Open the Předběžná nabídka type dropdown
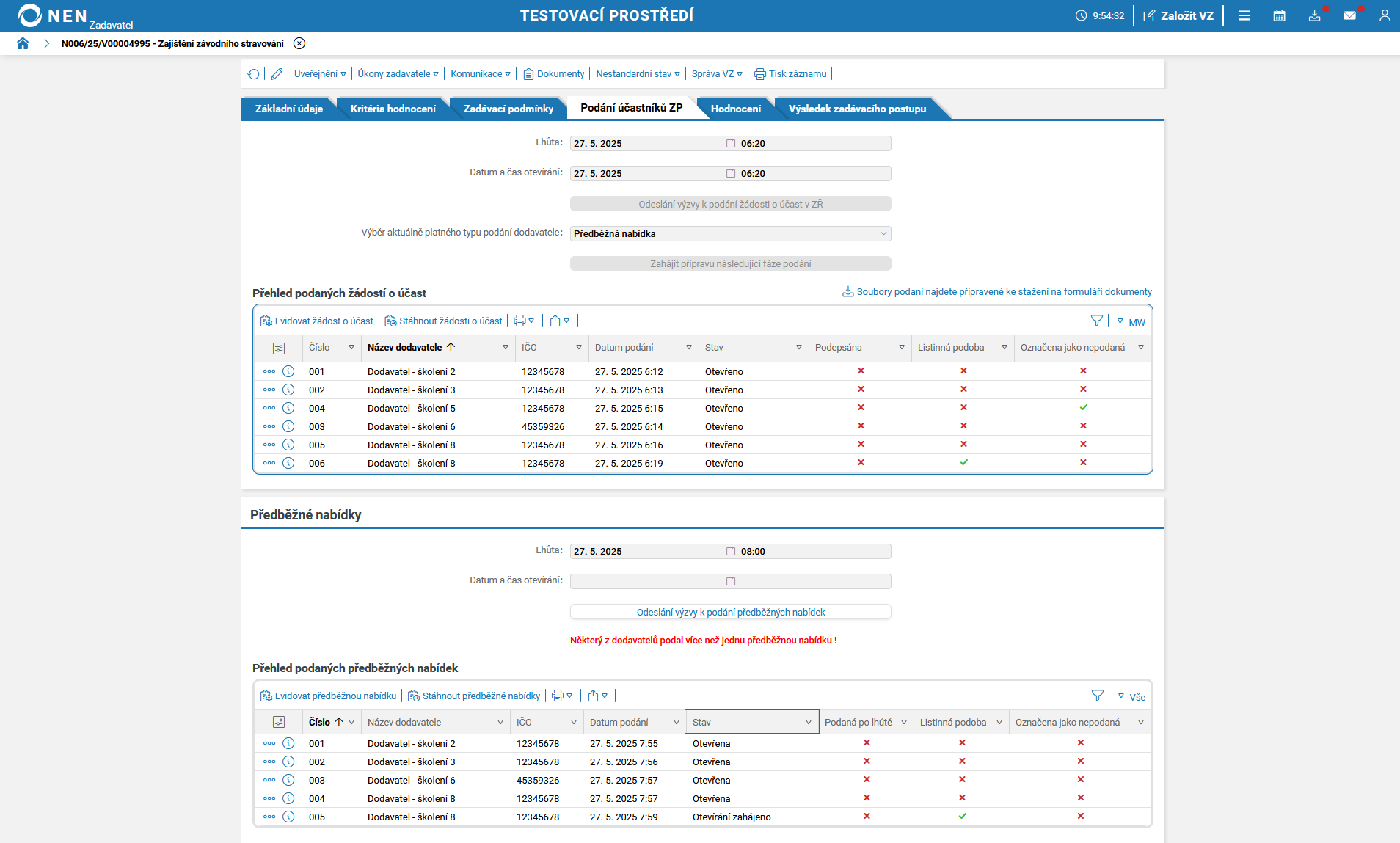 tap(730, 233)
